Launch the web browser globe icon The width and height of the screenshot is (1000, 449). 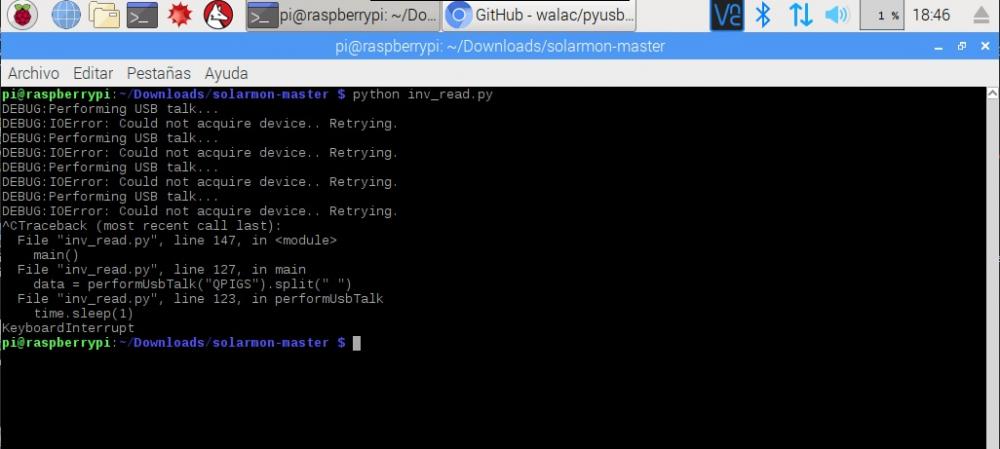click(x=66, y=15)
